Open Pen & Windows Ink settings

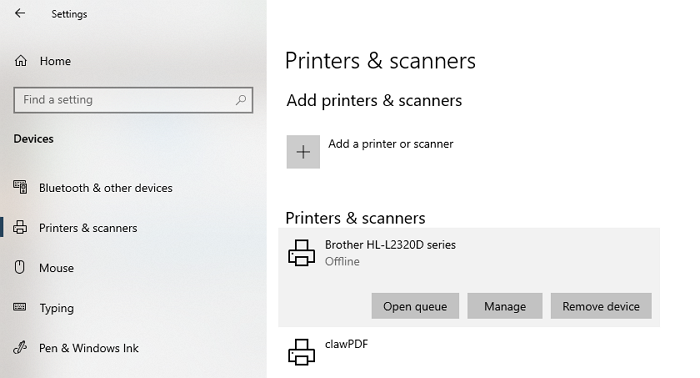coord(89,348)
